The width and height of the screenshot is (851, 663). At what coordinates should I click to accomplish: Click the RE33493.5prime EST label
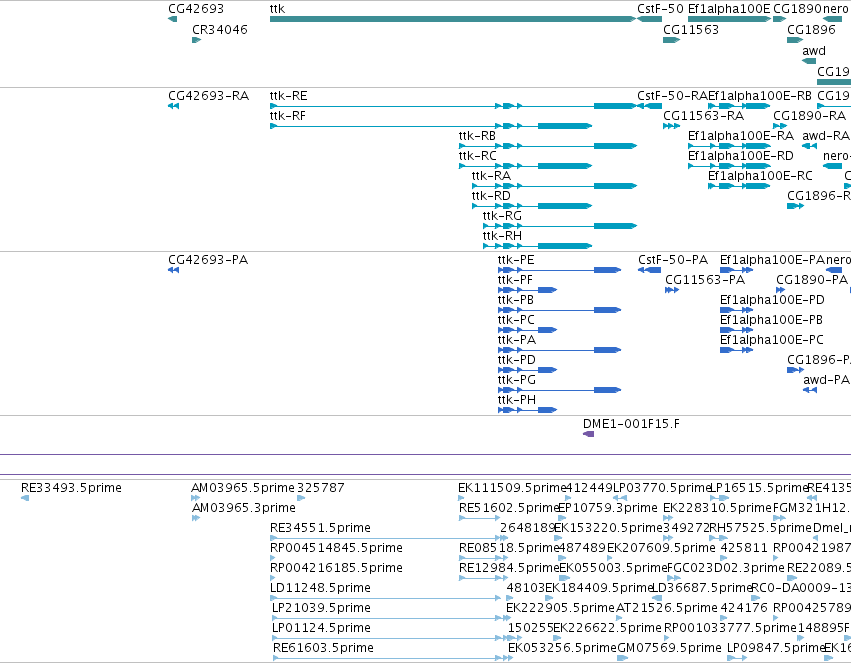click(71, 488)
